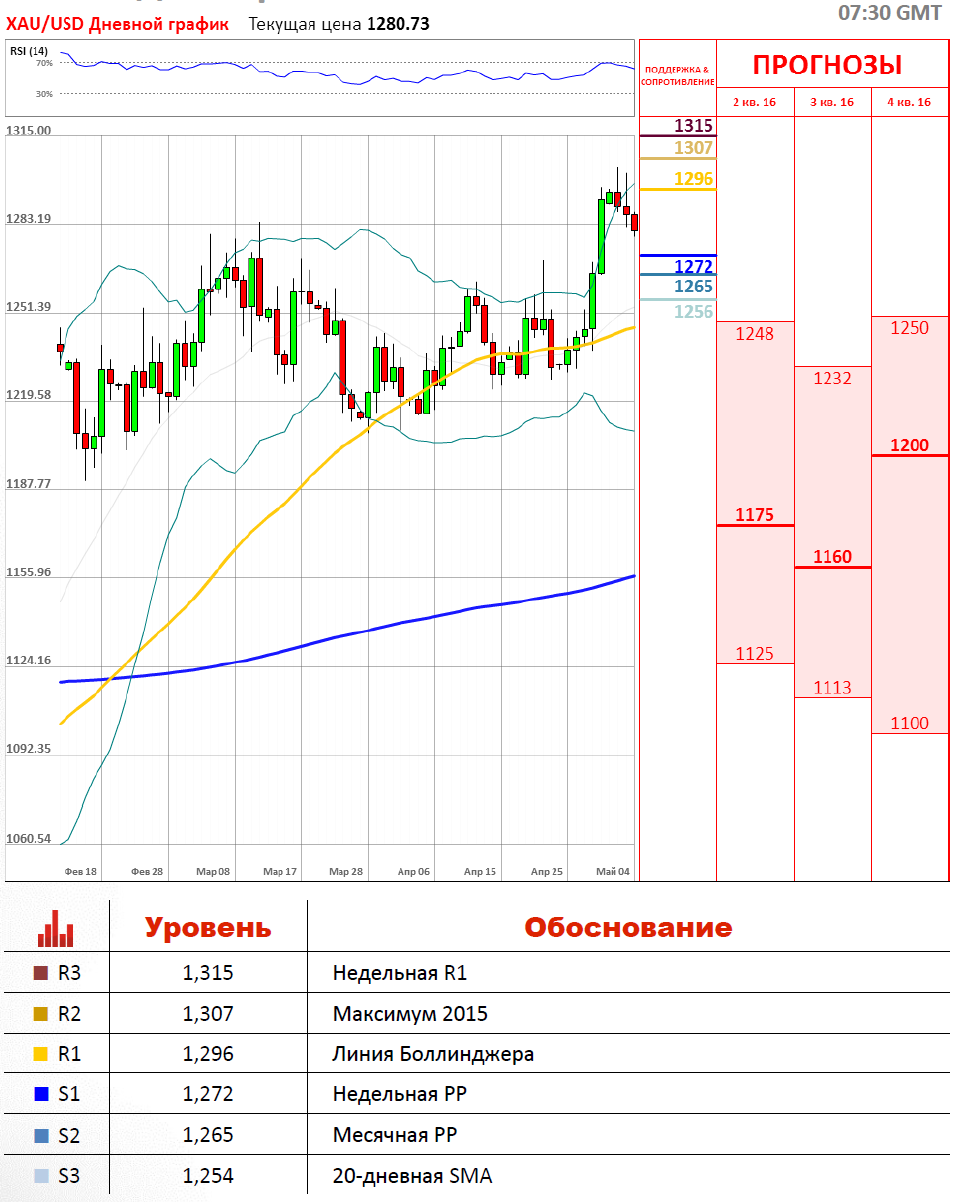The width and height of the screenshot is (973, 1202).
Task: Click the 'Максимум 2015' rationale cell
Action: (411, 1014)
